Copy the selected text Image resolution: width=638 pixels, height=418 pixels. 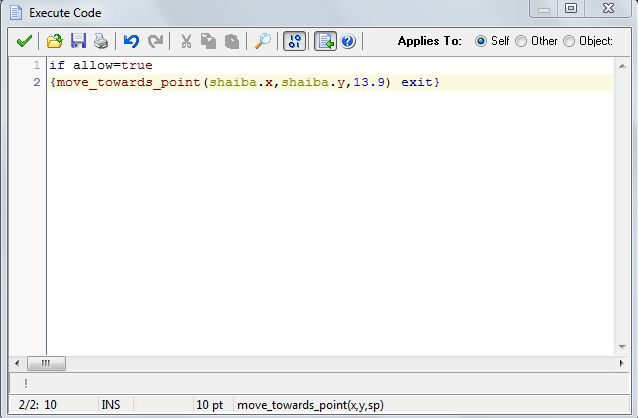(208, 41)
